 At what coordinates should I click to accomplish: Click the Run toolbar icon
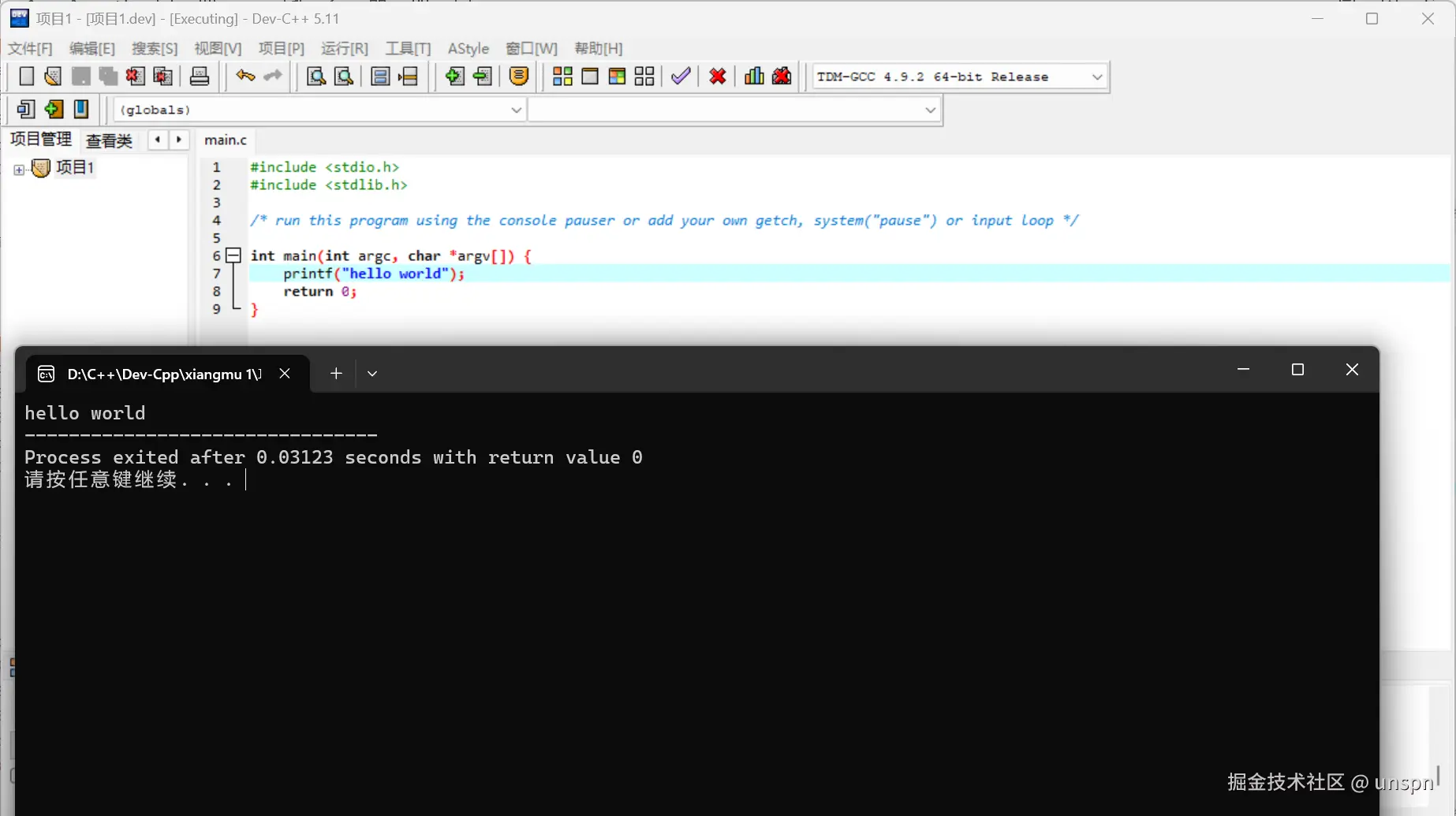pyautogui.click(x=590, y=76)
